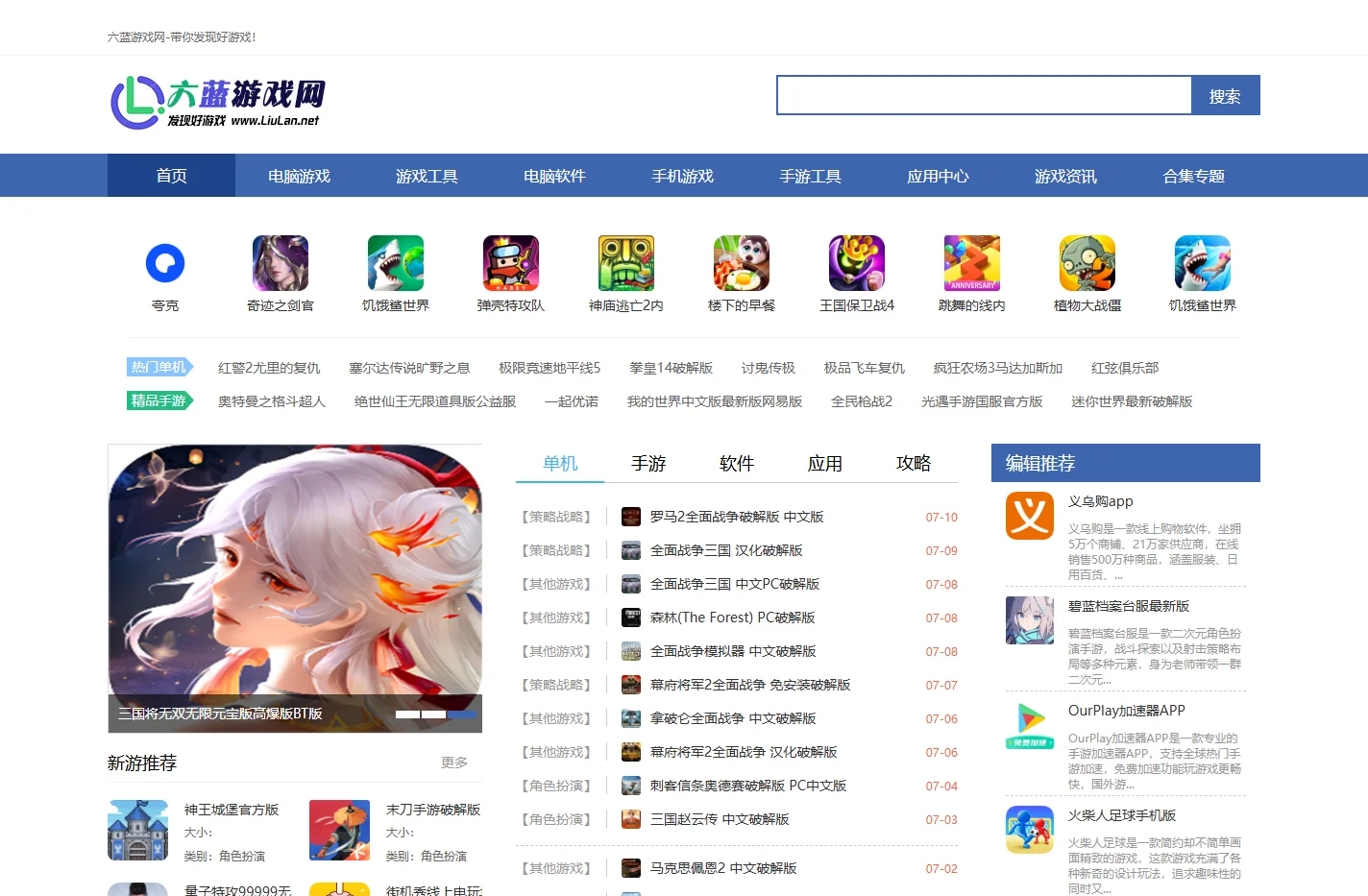
Task: Click the 更多 link in 新游推荐
Action: [x=454, y=763]
